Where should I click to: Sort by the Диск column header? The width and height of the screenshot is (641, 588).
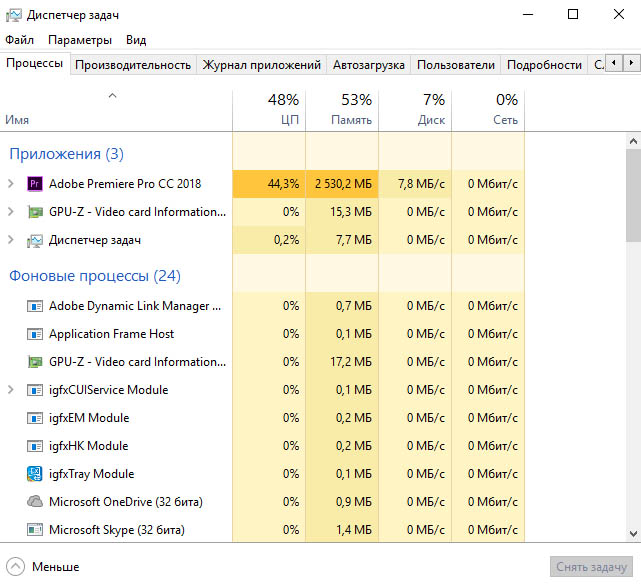click(415, 111)
